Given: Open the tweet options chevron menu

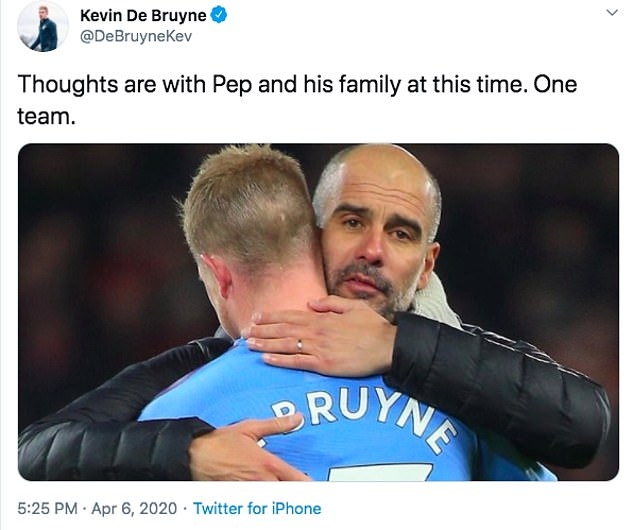Looking at the screenshot, I should click(x=613, y=13).
